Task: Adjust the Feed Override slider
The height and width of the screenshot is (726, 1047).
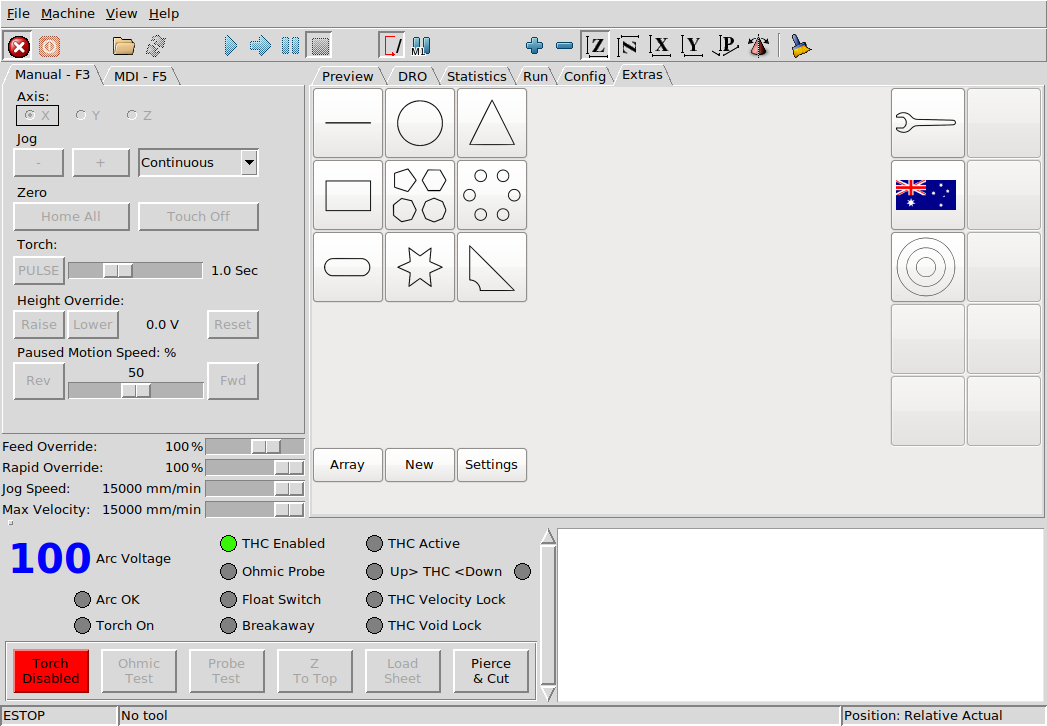Action: point(255,447)
